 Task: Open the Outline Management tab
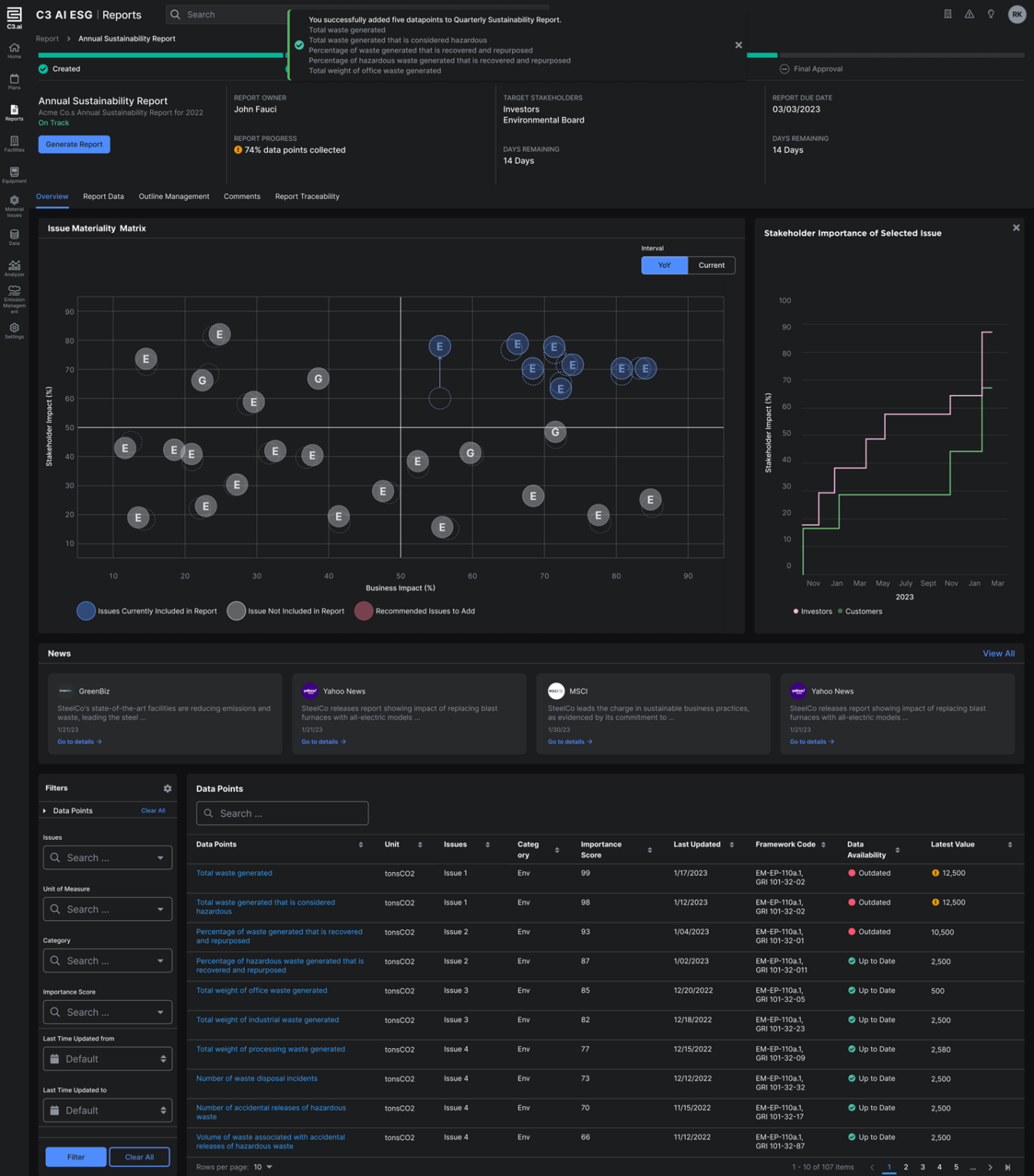(174, 197)
